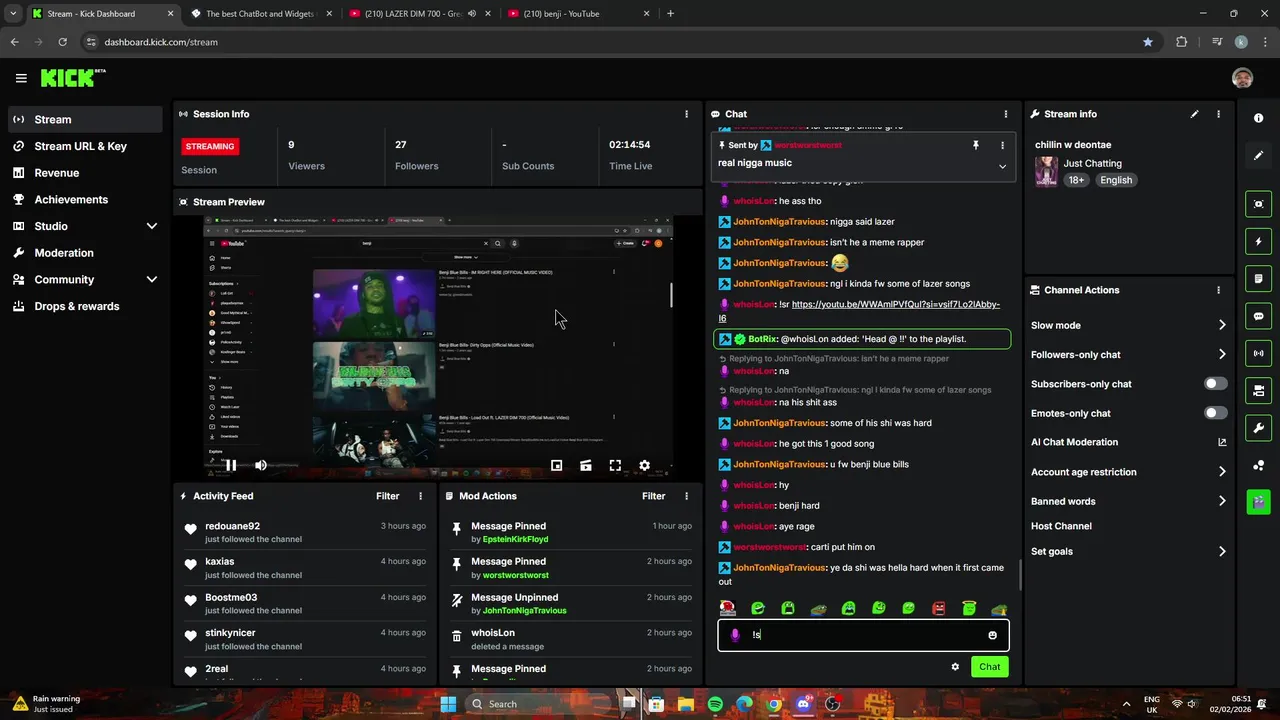Switch to LAZER DIM 700 browser tab
The height and width of the screenshot is (720, 1280).
420,14
